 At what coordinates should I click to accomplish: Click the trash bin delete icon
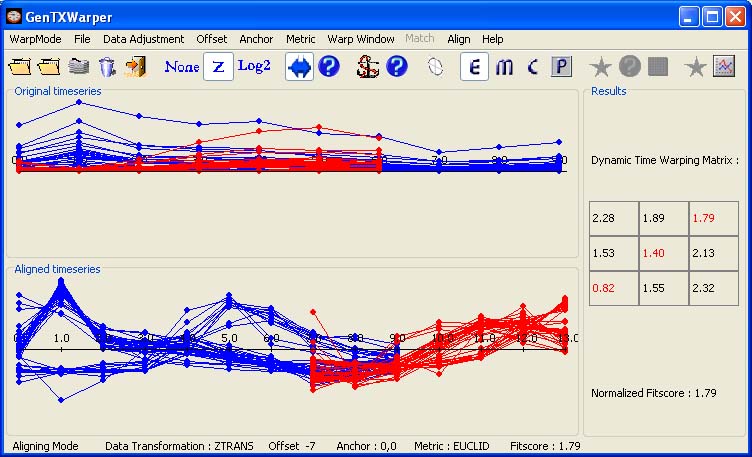point(107,67)
